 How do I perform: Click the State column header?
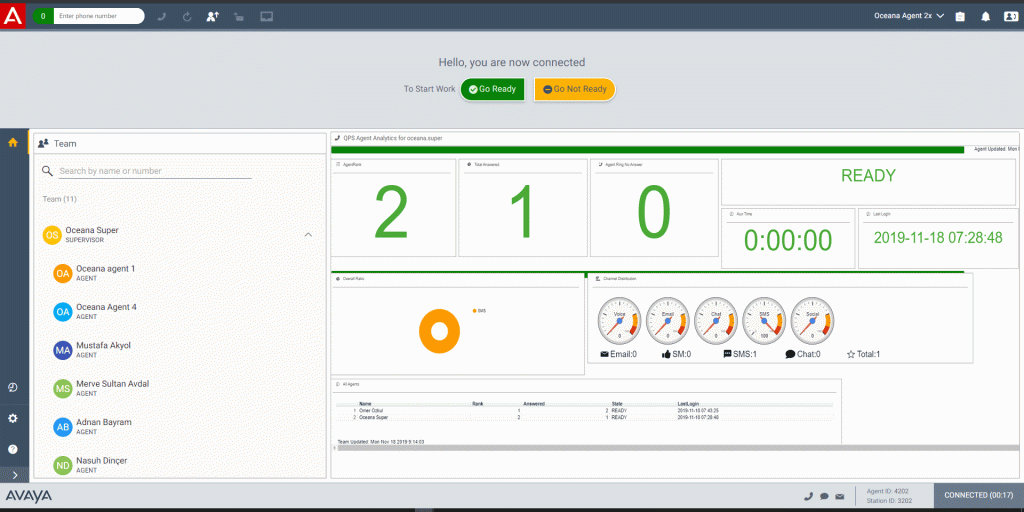tap(617, 404)
